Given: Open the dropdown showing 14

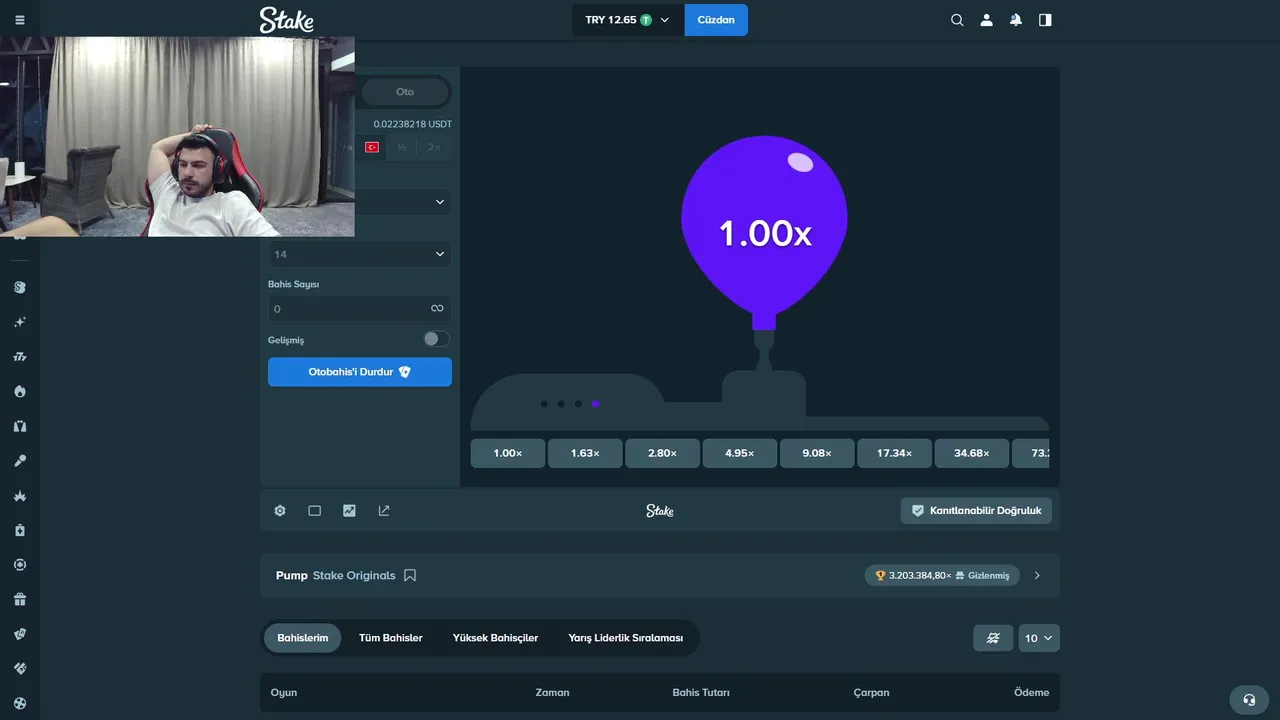Looking at the screenshot, I should coord(360,254).
